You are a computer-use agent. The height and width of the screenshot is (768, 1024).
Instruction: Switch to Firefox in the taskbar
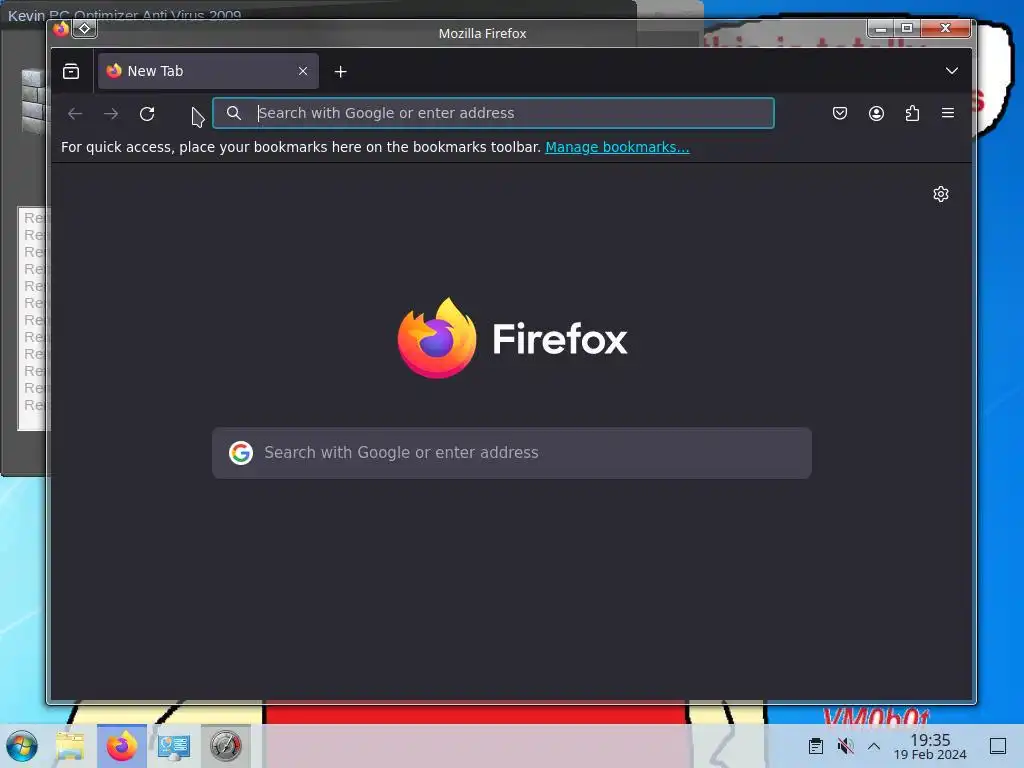[x=121, y=746]
